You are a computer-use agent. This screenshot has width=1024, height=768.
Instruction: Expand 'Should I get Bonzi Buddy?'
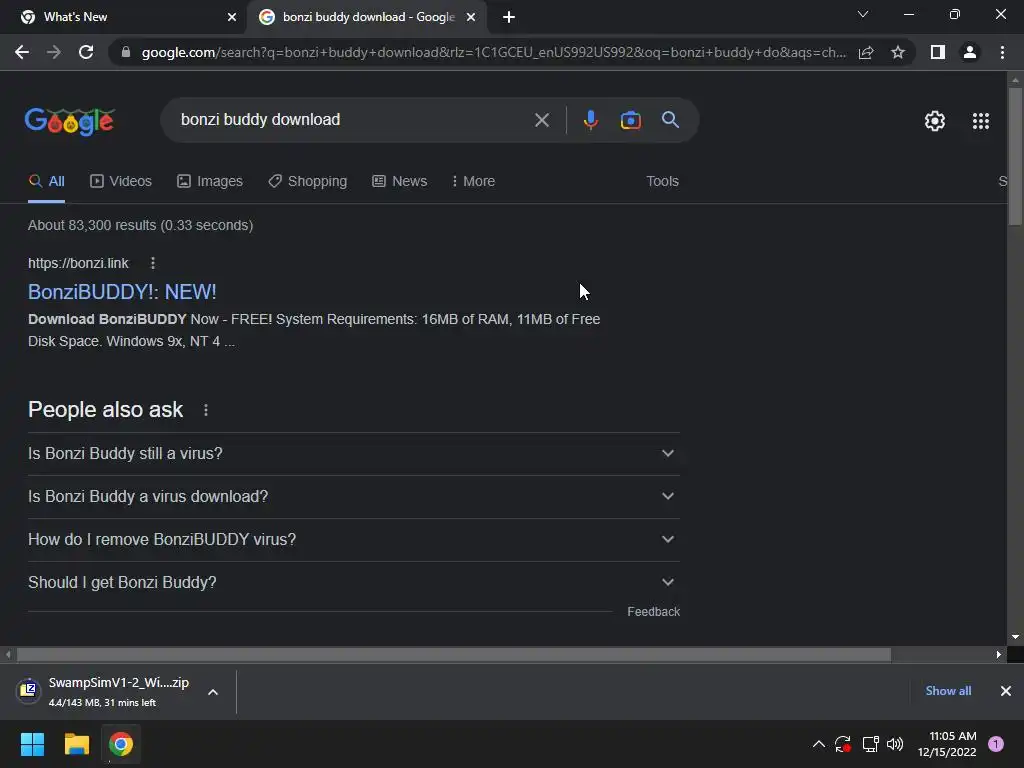coord(353,583)
